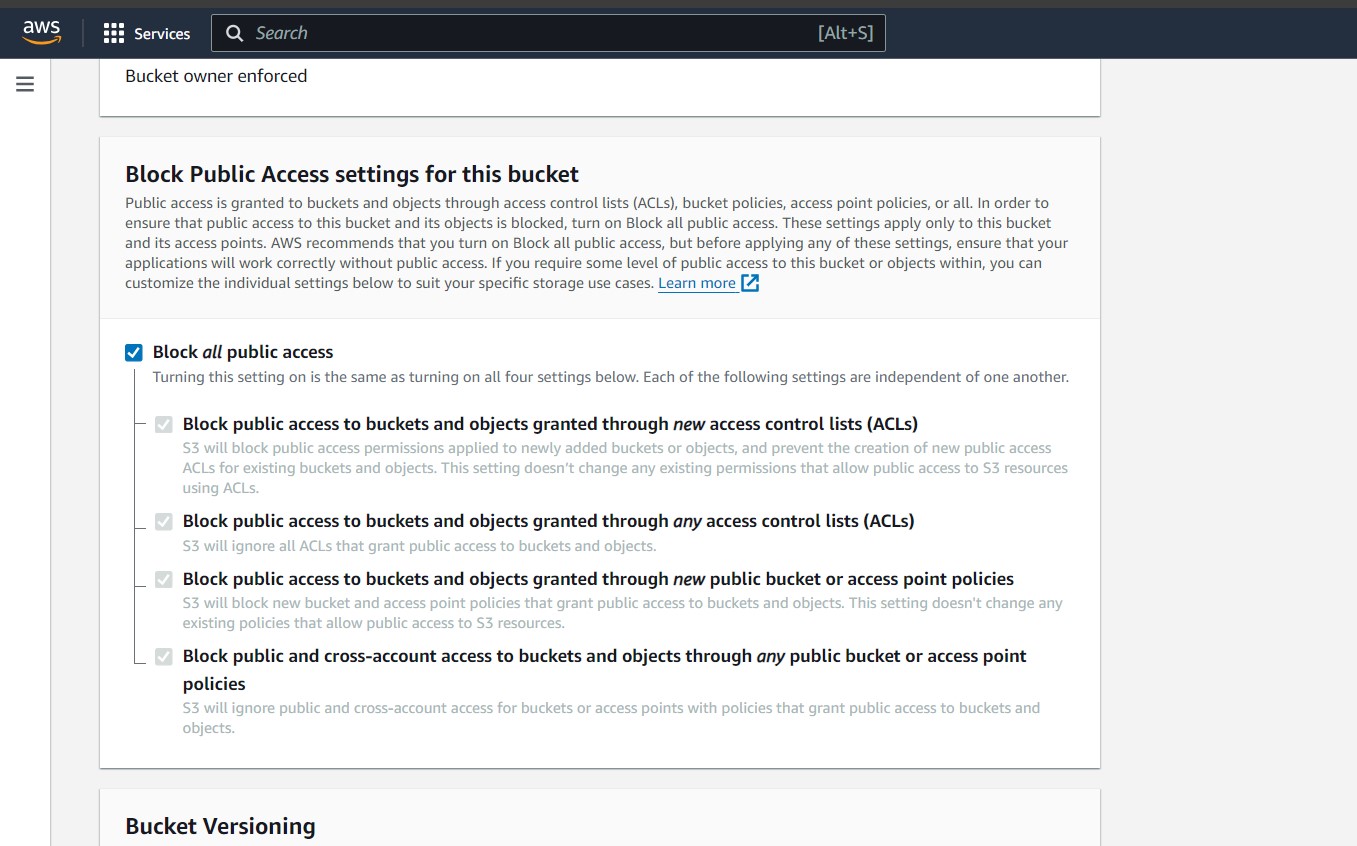1357x846 pixels.
Task: Click 'Bucket owner enforced' text
Action: [x=216, y=76]
